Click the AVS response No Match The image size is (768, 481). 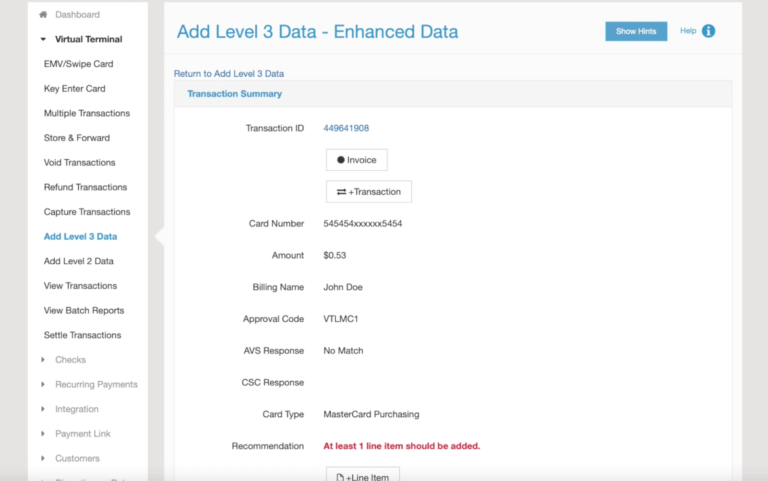[343, 351]
